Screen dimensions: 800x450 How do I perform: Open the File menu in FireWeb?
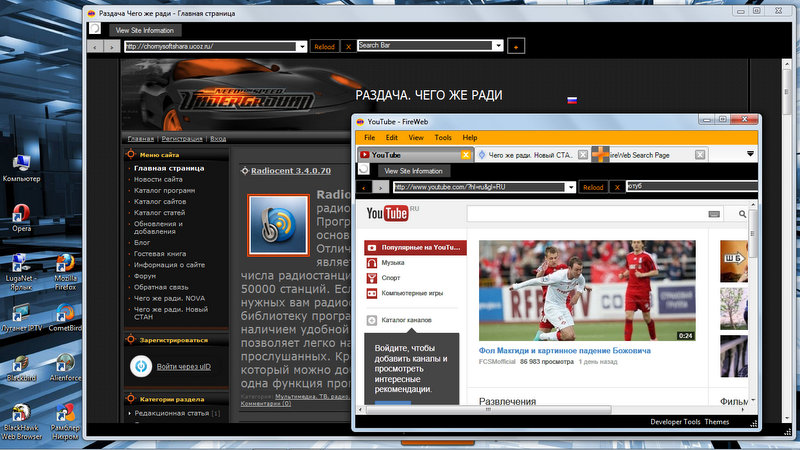point(369,138)
